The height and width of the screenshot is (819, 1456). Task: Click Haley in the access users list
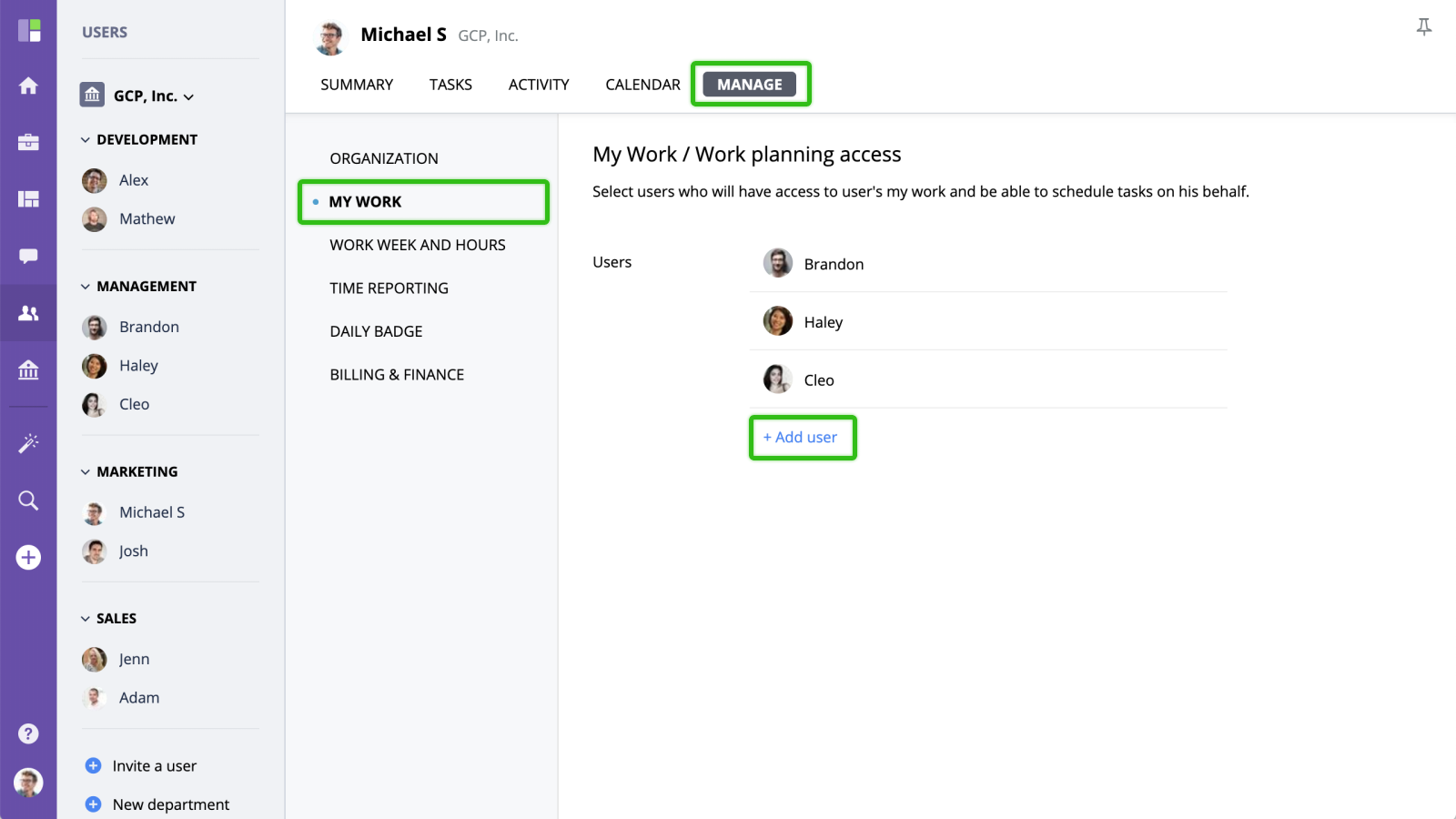(x=823, y=322)
